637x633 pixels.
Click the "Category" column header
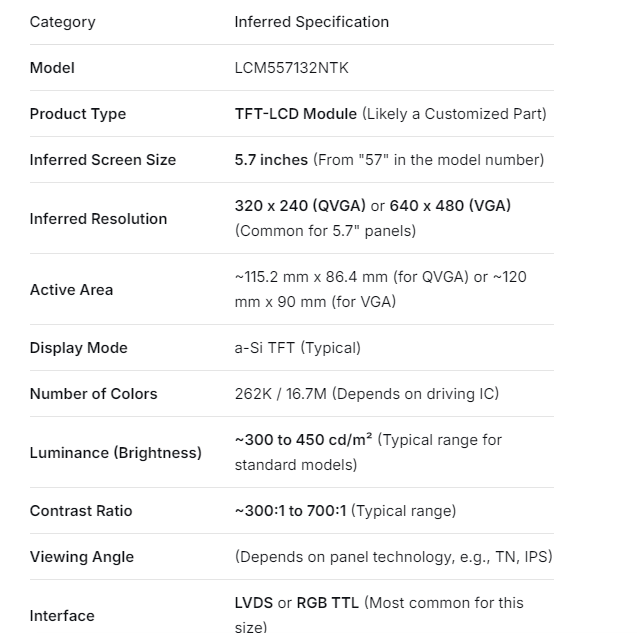[x=62, y=22]
